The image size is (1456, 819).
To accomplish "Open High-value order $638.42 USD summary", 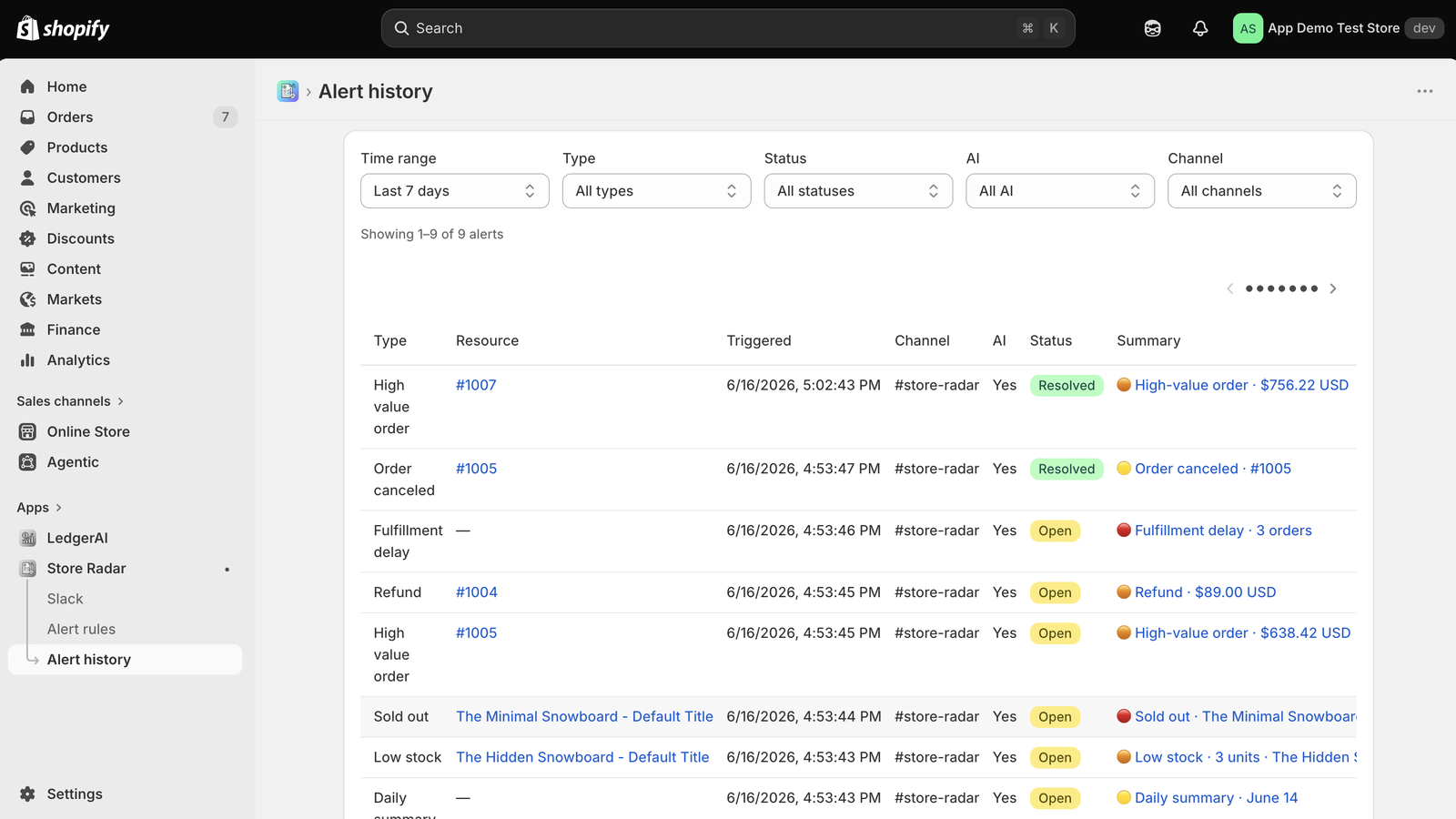I will (1242, 633).
